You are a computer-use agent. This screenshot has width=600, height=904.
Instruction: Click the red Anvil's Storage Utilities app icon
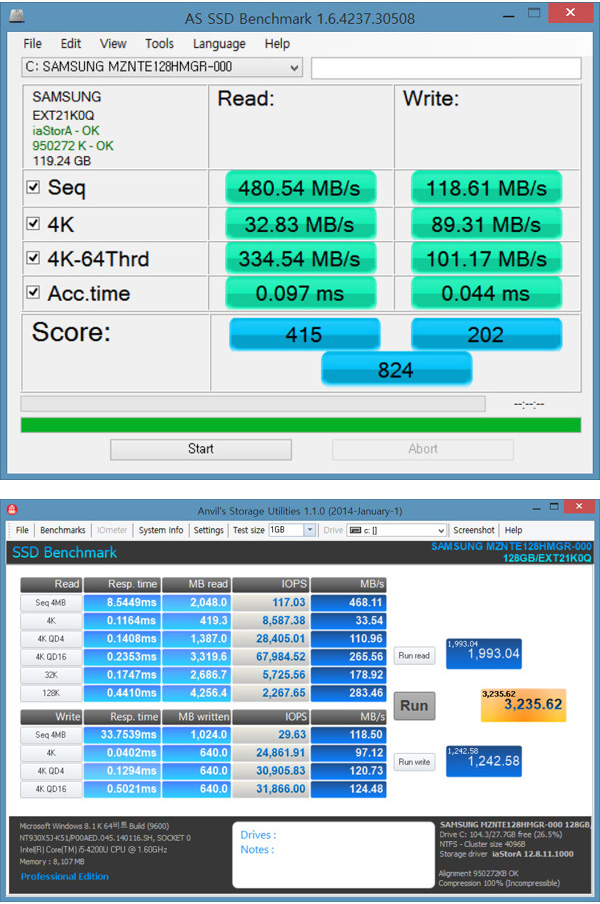point(12,509)
